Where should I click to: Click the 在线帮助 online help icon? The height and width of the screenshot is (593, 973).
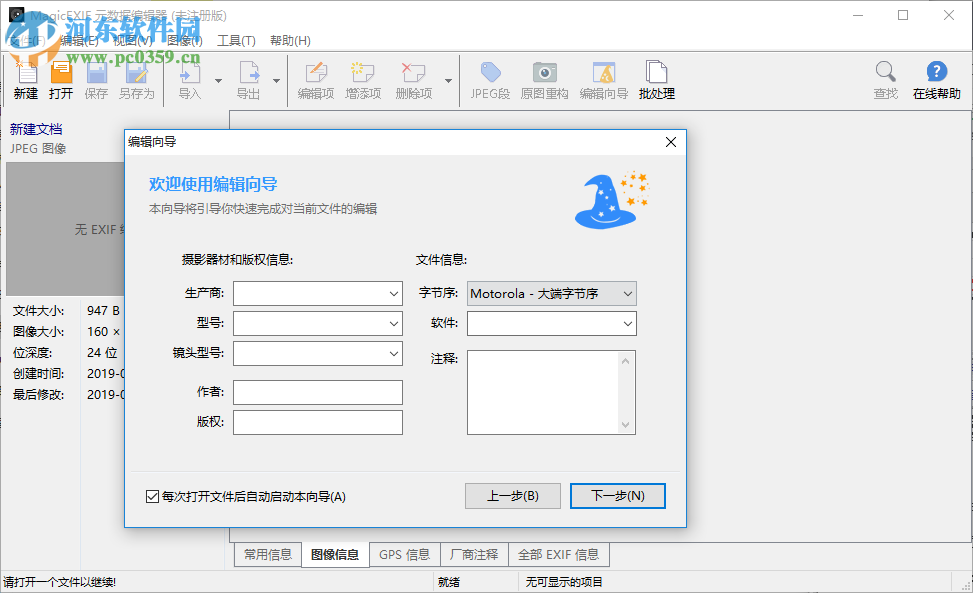coord(936,78)
